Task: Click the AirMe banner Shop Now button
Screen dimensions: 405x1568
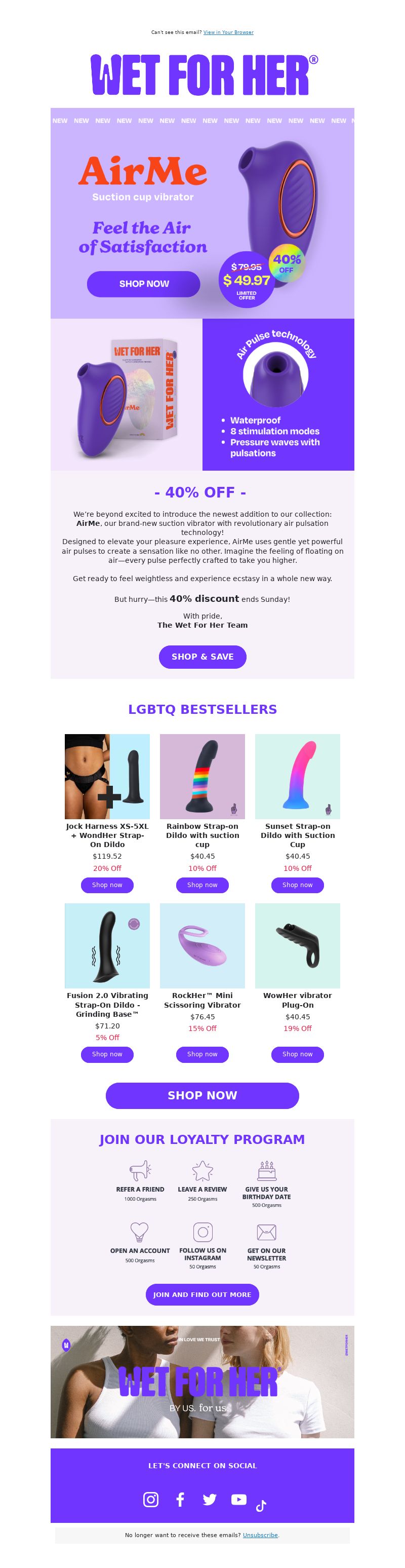Action: tap(143, 284)
